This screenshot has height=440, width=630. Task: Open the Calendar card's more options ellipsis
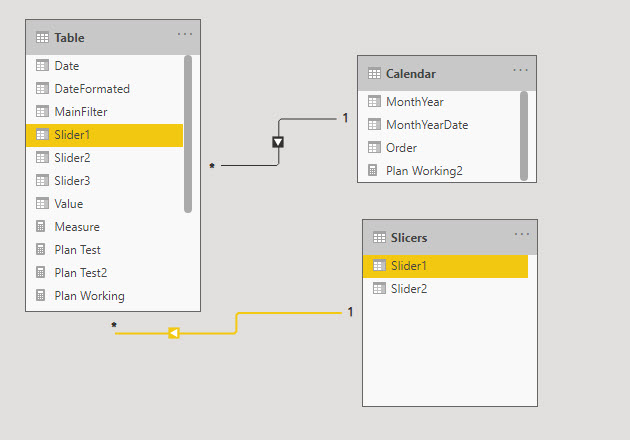point(520,70)
